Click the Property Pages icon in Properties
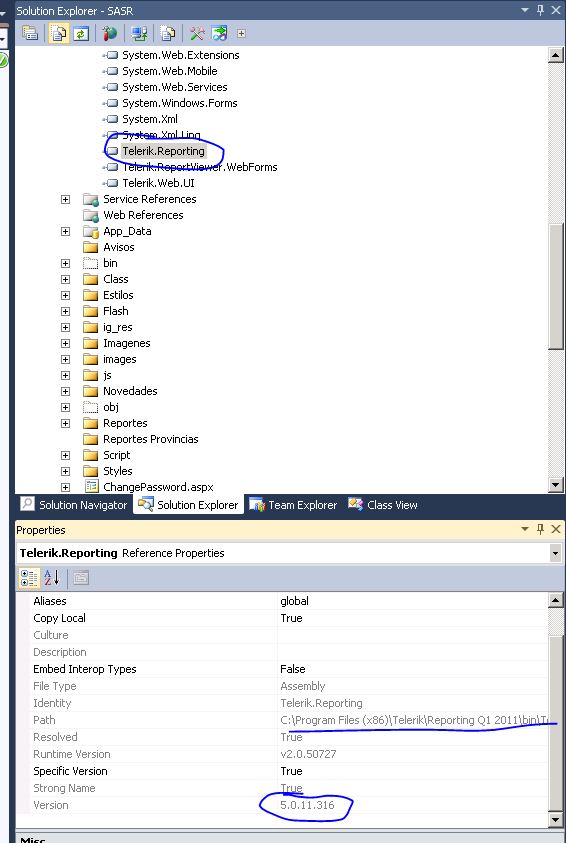 tap(81, 578)
